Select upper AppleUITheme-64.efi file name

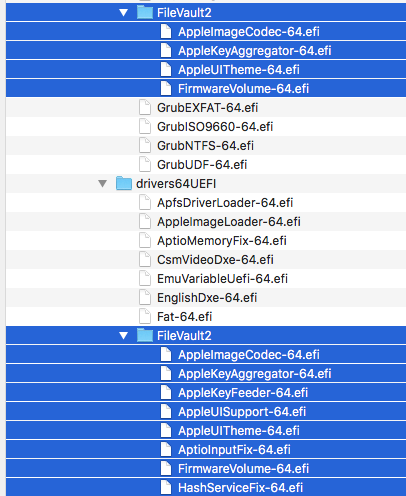point(239,70)
